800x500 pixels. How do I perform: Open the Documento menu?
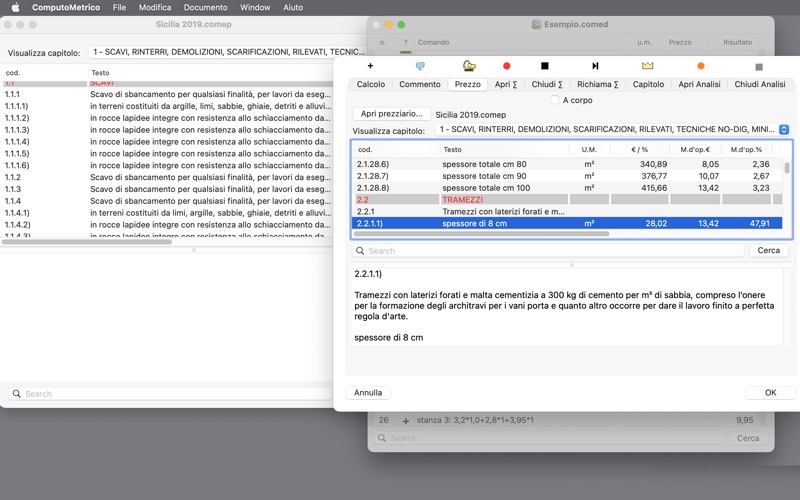click(206, 7)
